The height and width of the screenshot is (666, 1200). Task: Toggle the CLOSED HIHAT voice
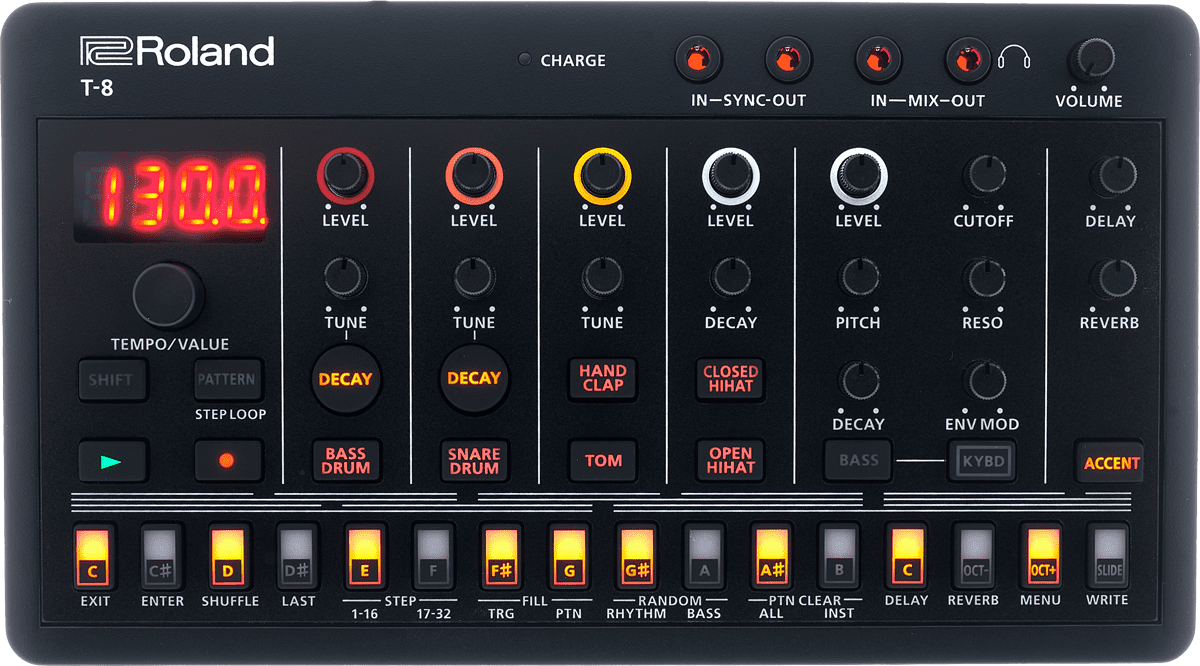[x=729, y=380]
